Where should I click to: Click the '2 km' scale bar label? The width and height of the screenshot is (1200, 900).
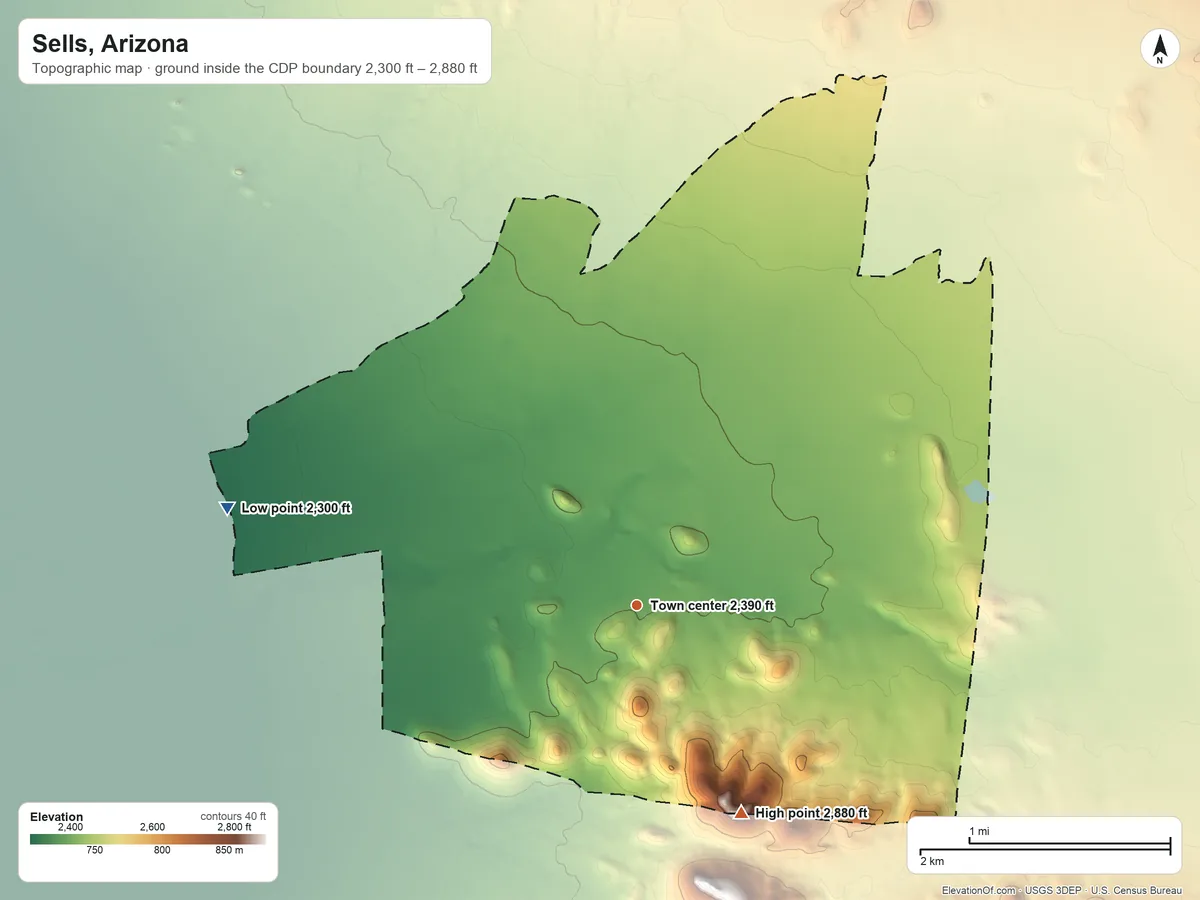point(931,861)
